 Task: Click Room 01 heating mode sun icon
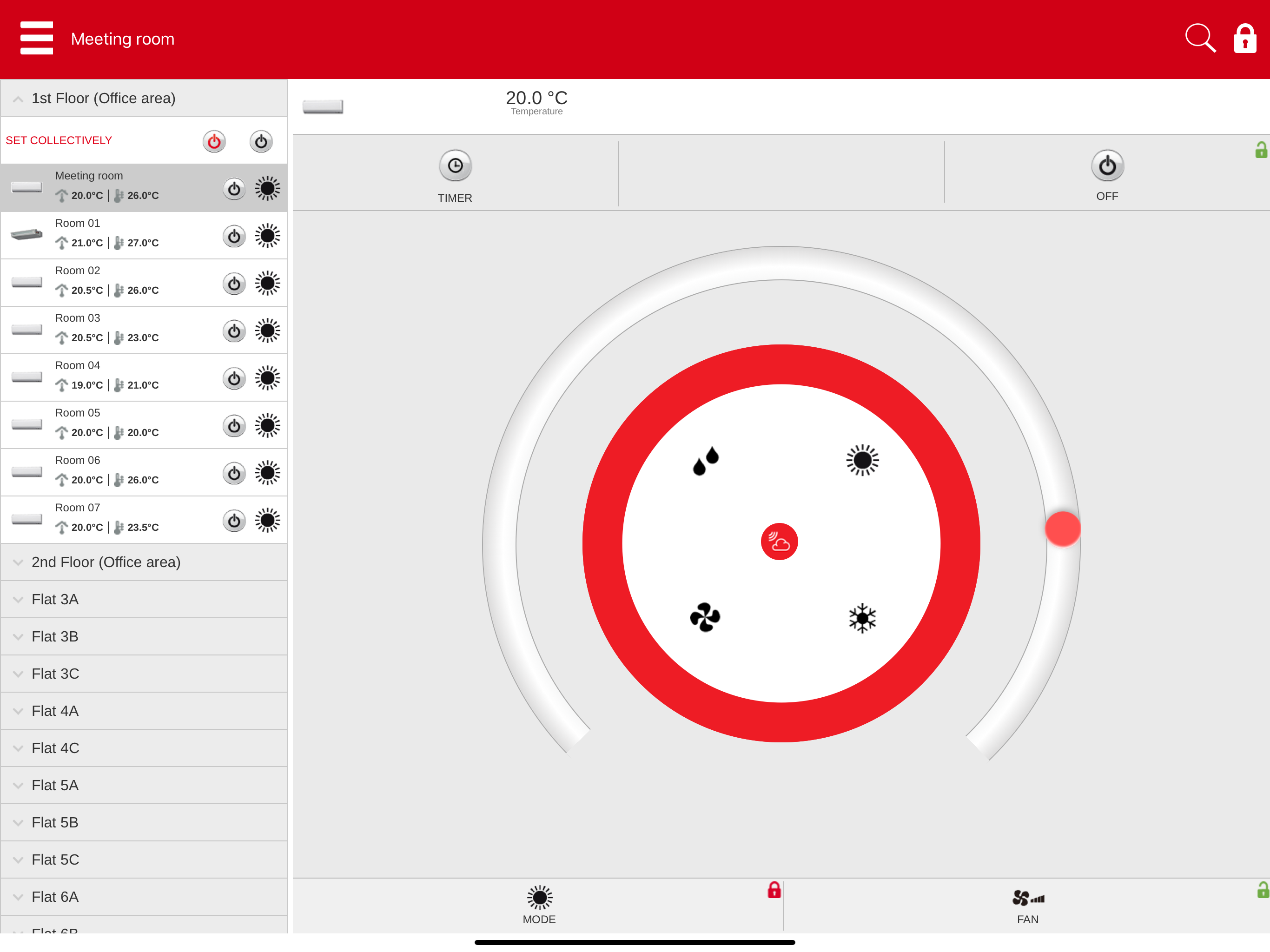point(268,236)
